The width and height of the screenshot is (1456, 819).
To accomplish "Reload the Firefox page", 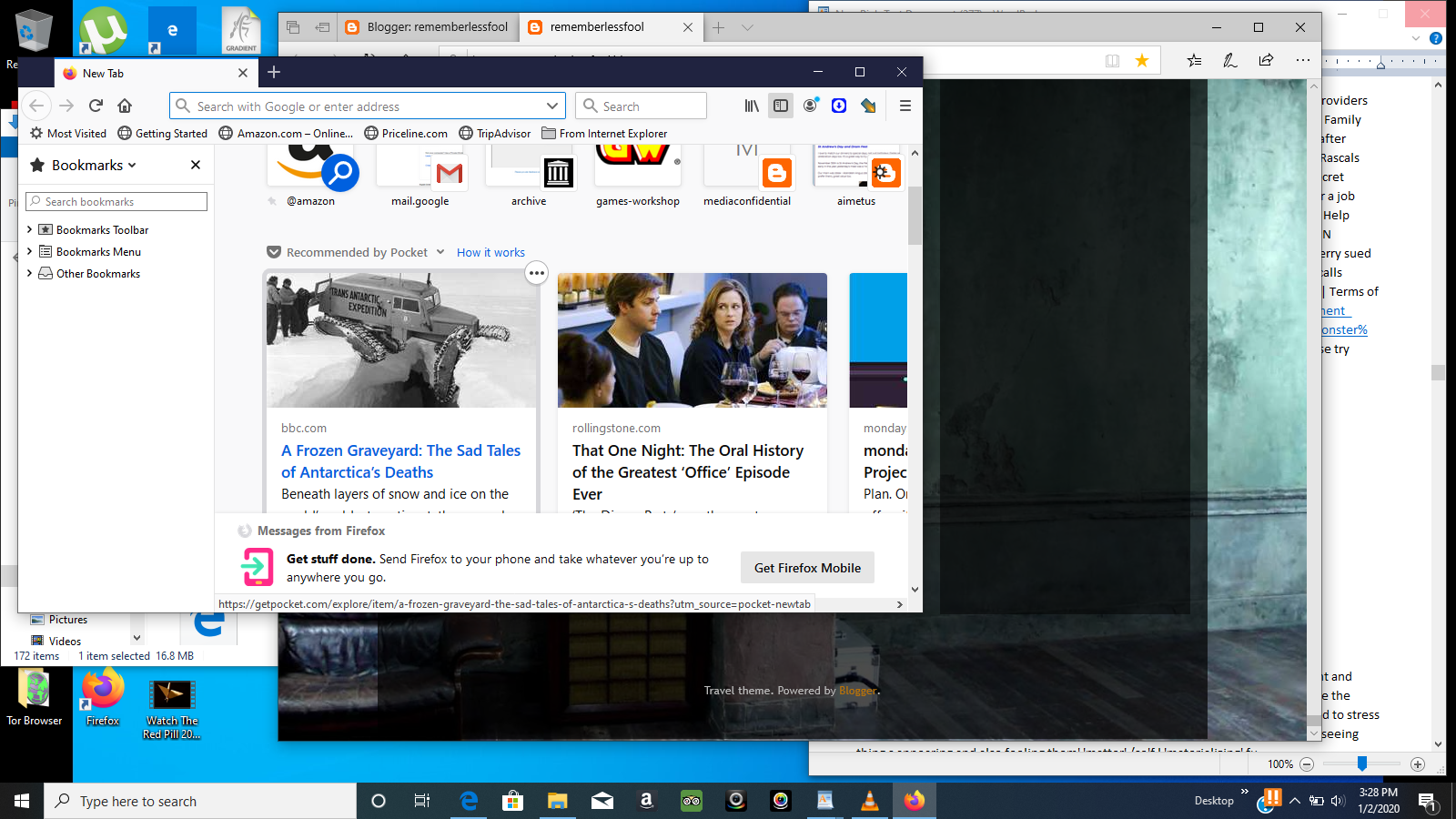I will (x=96, y=106).
